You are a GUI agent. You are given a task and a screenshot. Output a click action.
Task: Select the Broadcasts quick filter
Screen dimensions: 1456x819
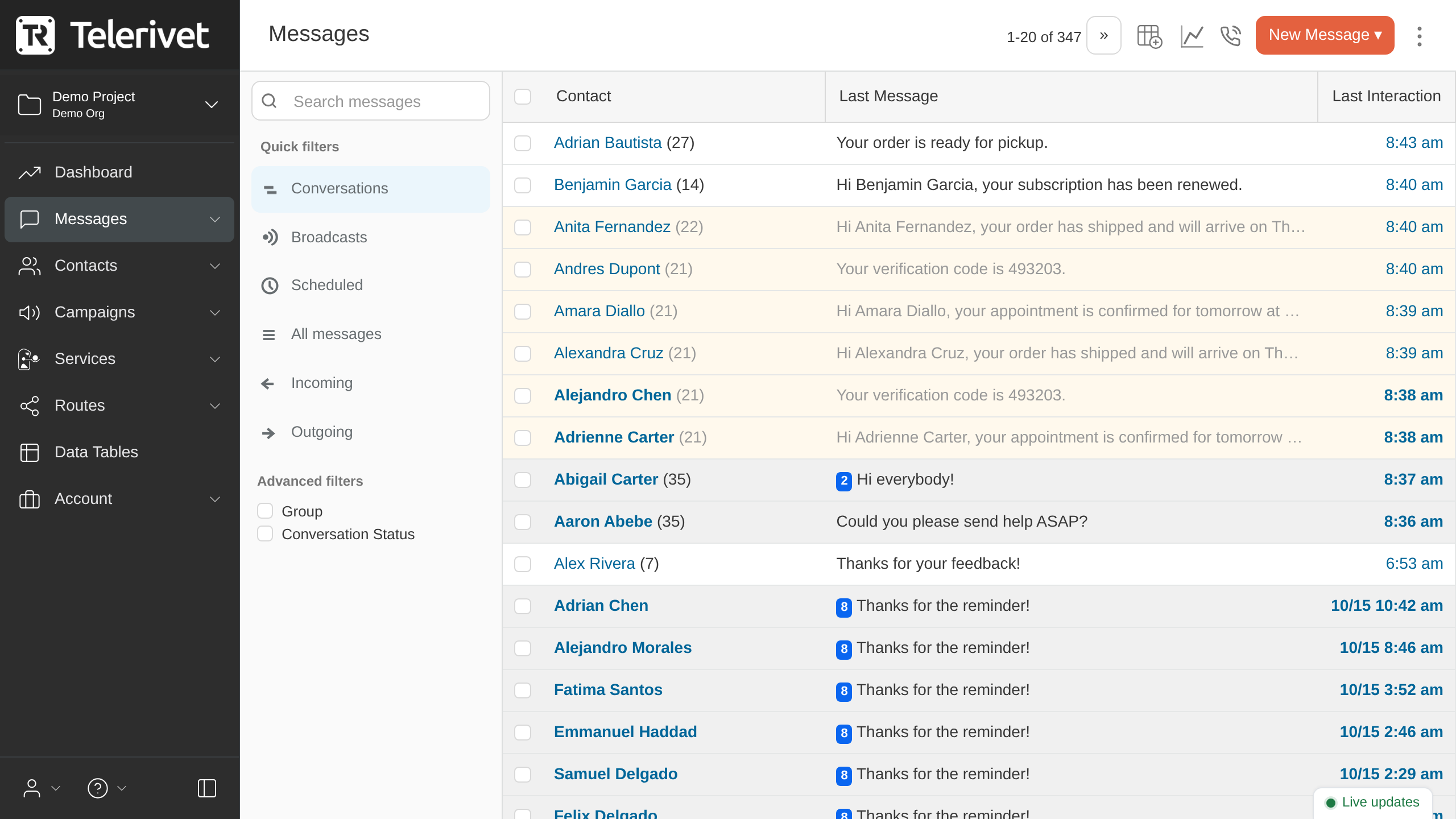[x=371, y=237]
